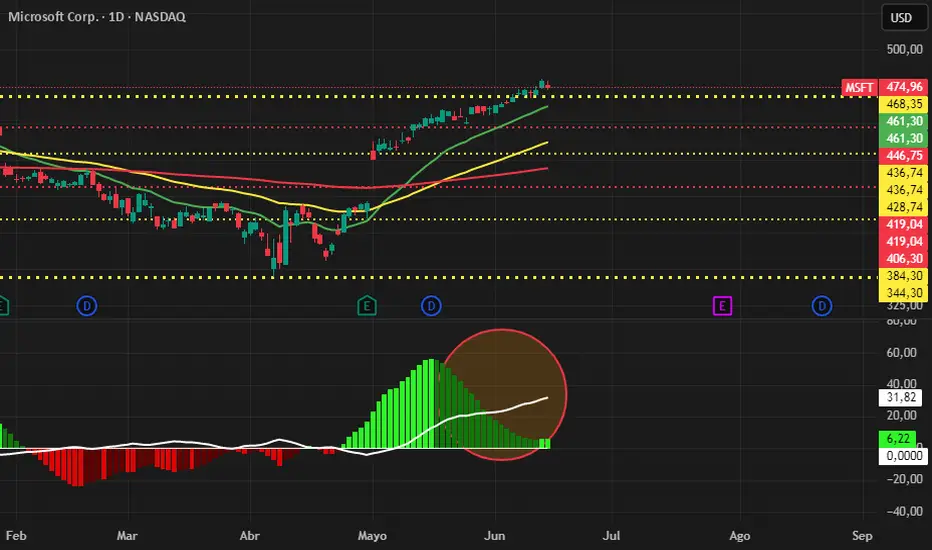The width and height of the screenshot is (932, 550).
Task: Click the 60,00 indicator axis label
Action: coord(901,353)
